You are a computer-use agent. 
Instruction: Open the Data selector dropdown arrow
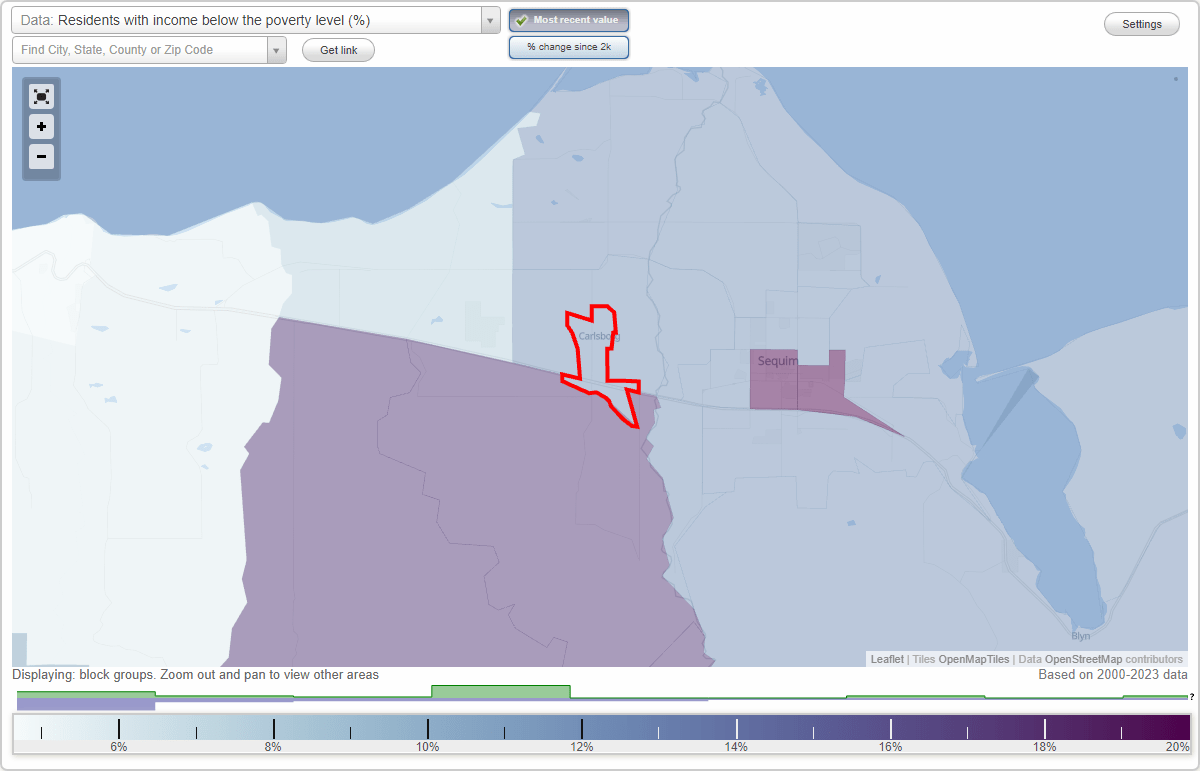489,19
